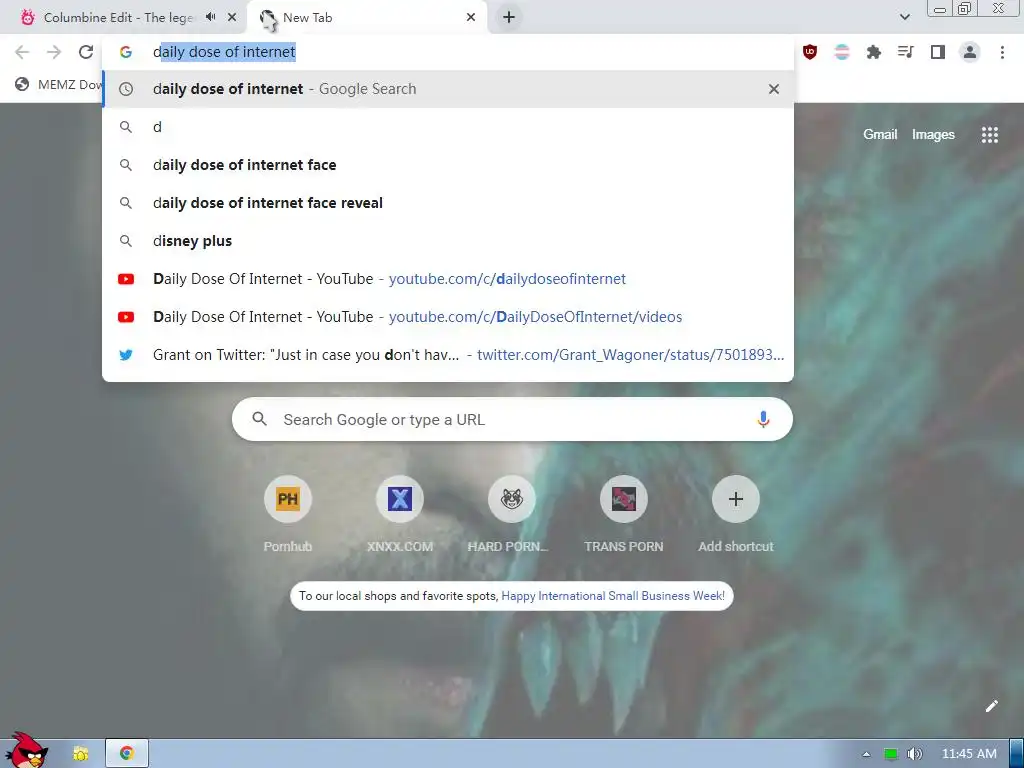Choose the single letter d suggestion
The image size is (1024, 768).
tap(448, 127)
